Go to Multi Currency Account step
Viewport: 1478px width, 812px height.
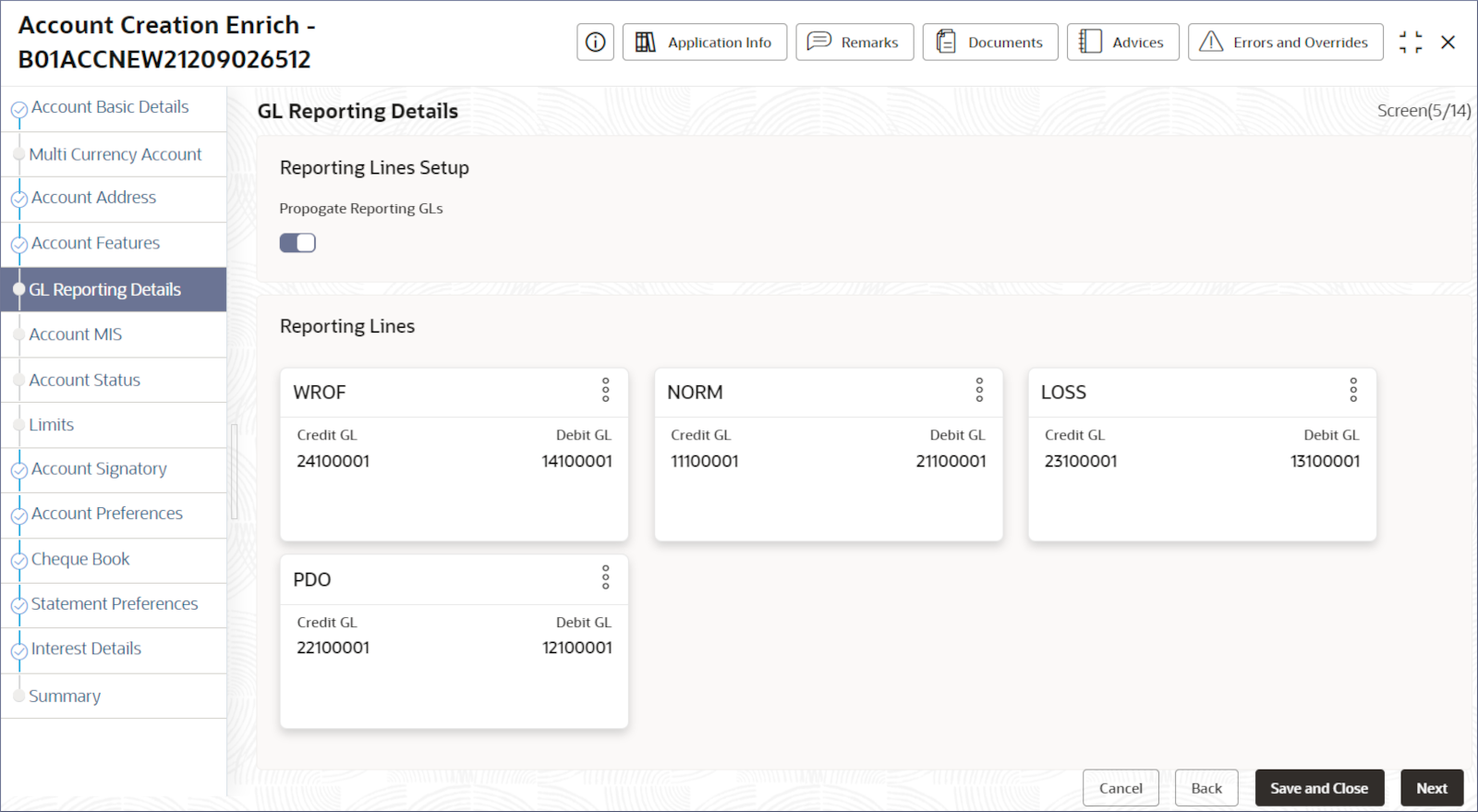[113, 154]
